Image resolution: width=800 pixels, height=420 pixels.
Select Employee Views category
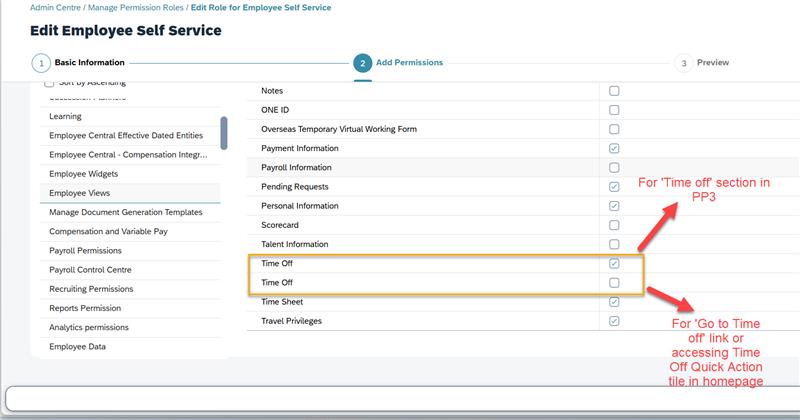tap(130, 193)
